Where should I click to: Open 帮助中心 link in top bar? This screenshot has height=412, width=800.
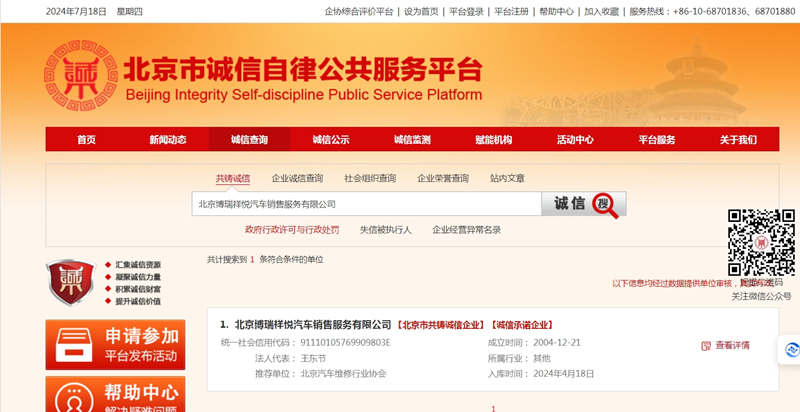pos(557,11)
